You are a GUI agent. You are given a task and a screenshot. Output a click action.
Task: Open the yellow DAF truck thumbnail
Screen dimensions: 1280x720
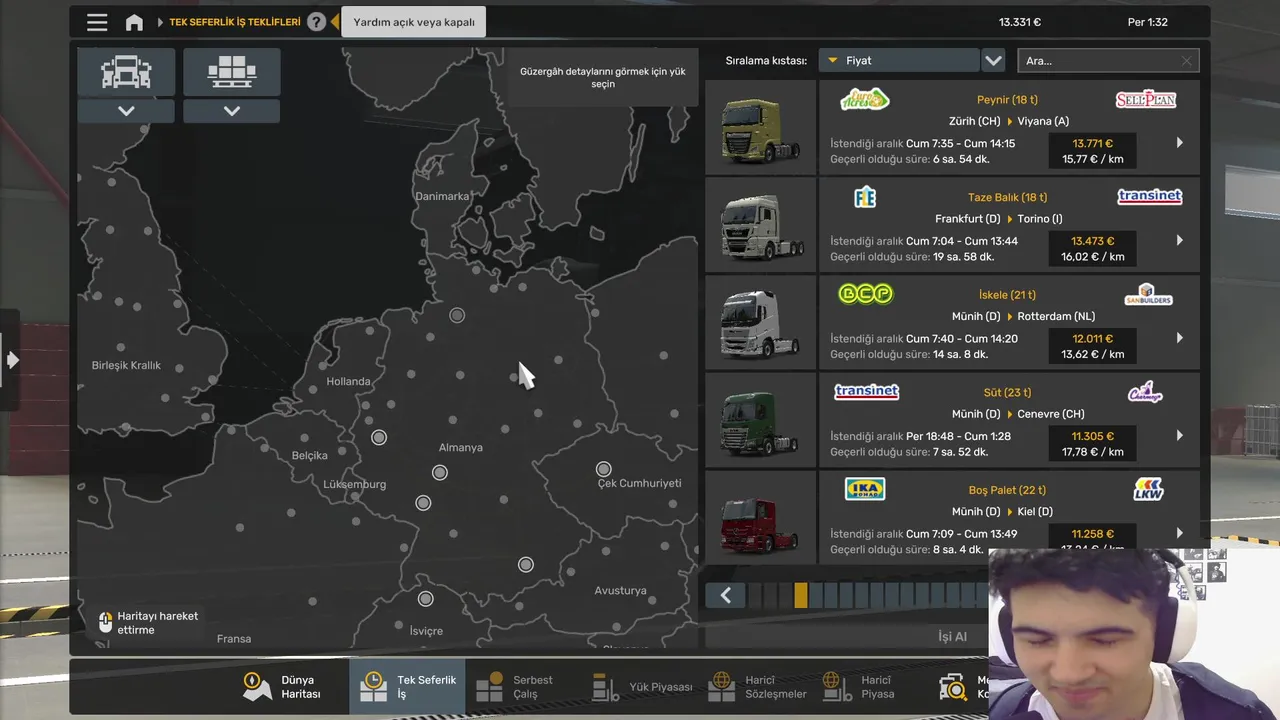click(x=761, y=127)
